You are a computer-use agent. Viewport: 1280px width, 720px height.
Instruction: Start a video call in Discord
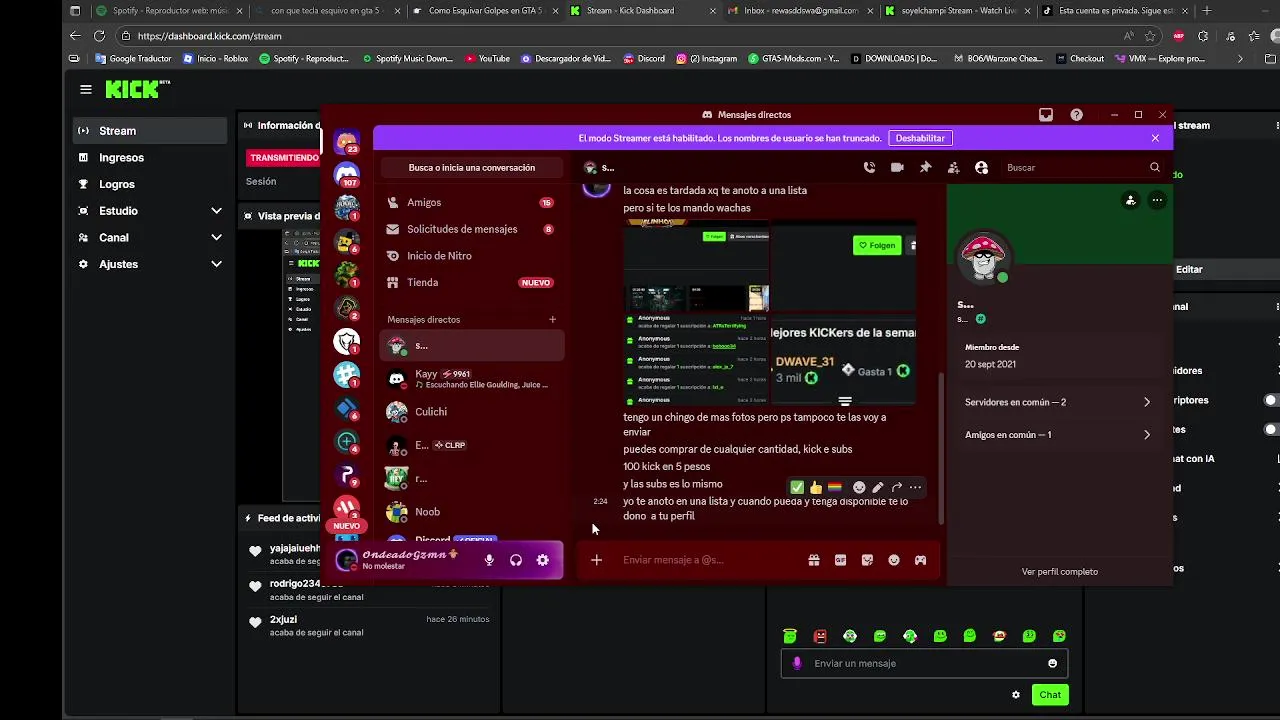(897, 168)
